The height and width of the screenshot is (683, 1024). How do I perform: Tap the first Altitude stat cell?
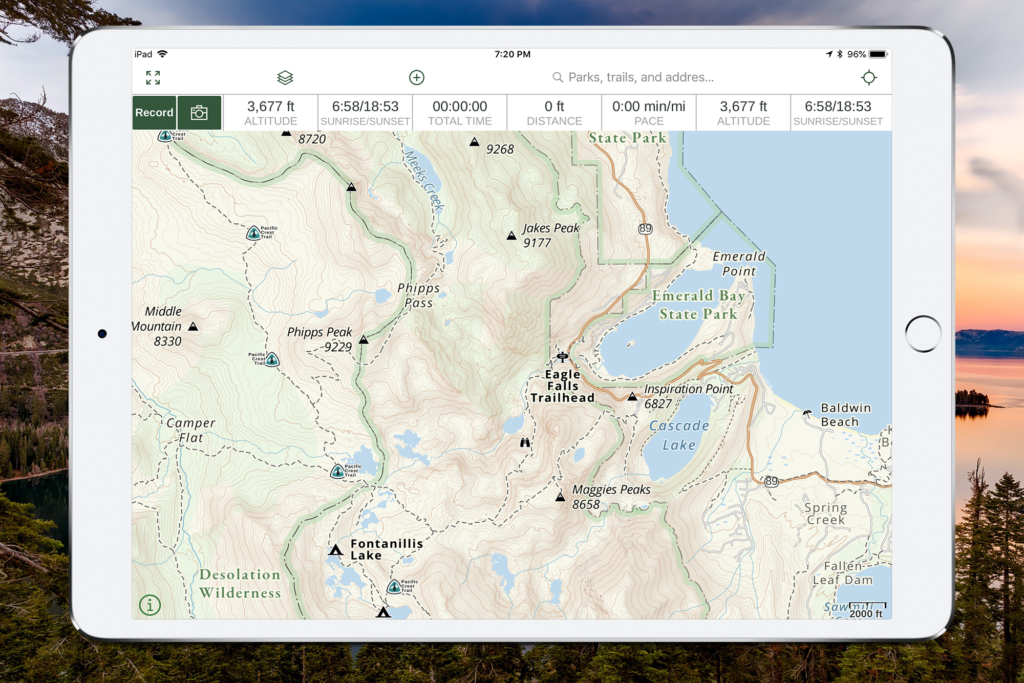click(x=270, y=113)
